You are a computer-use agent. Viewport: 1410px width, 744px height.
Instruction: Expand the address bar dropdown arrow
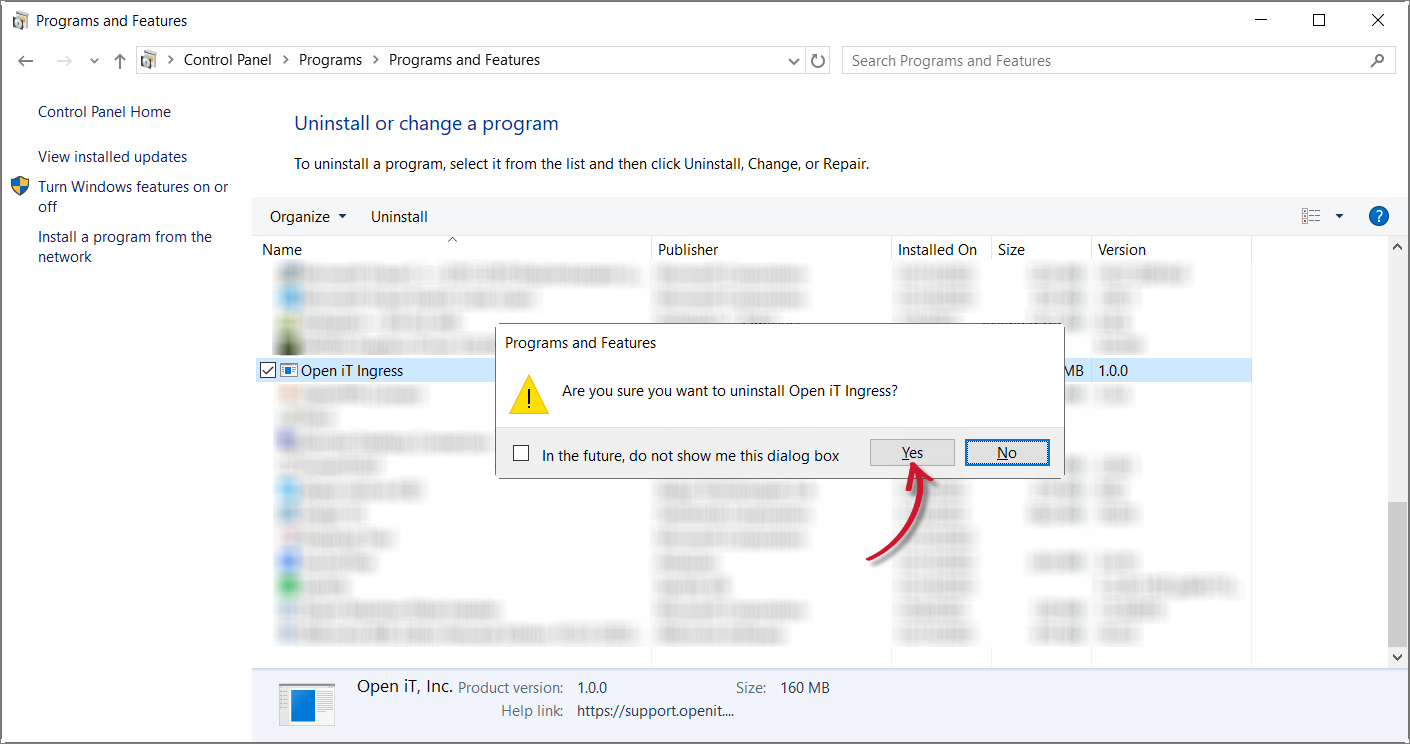(793, 60)
